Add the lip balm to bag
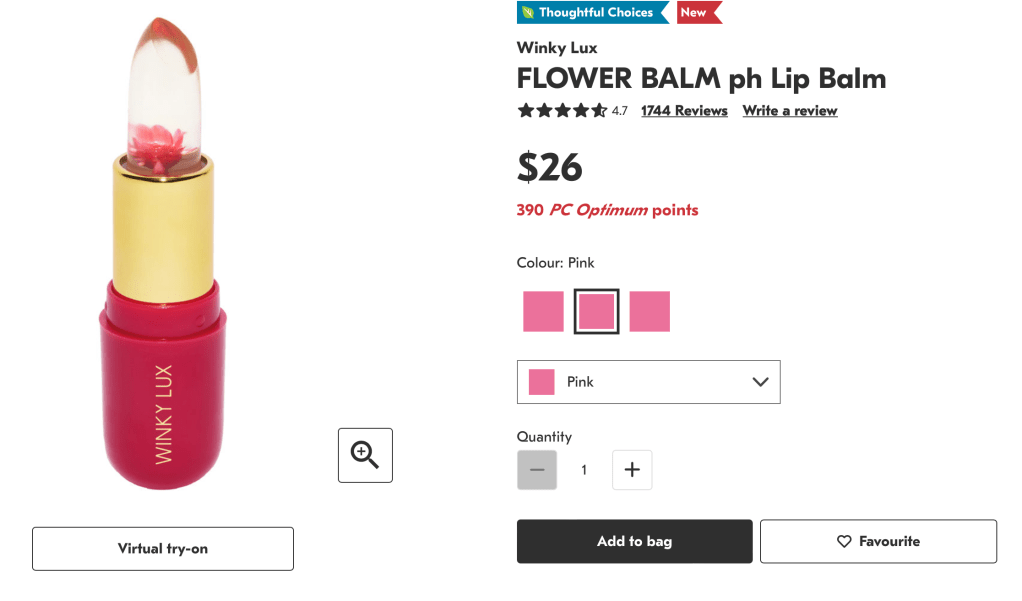Image resolution: width=1022 pixels, height=601 pixels. click(634, 541)
